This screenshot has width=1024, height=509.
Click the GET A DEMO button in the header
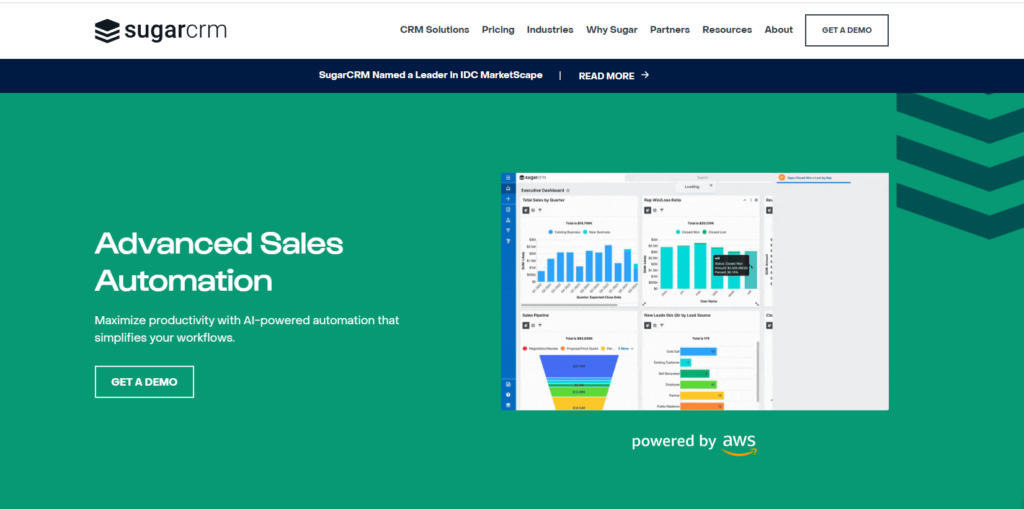click(x=846, y=30)
